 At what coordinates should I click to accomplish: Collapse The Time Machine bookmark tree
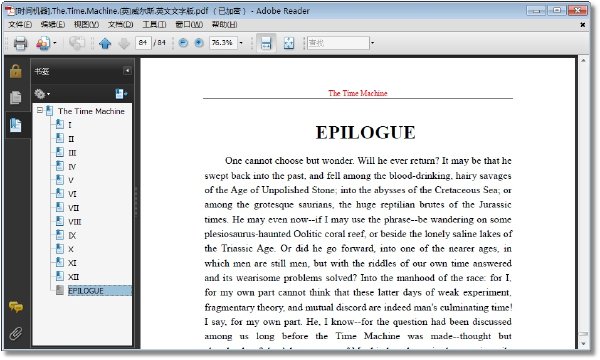click(39, 111)
